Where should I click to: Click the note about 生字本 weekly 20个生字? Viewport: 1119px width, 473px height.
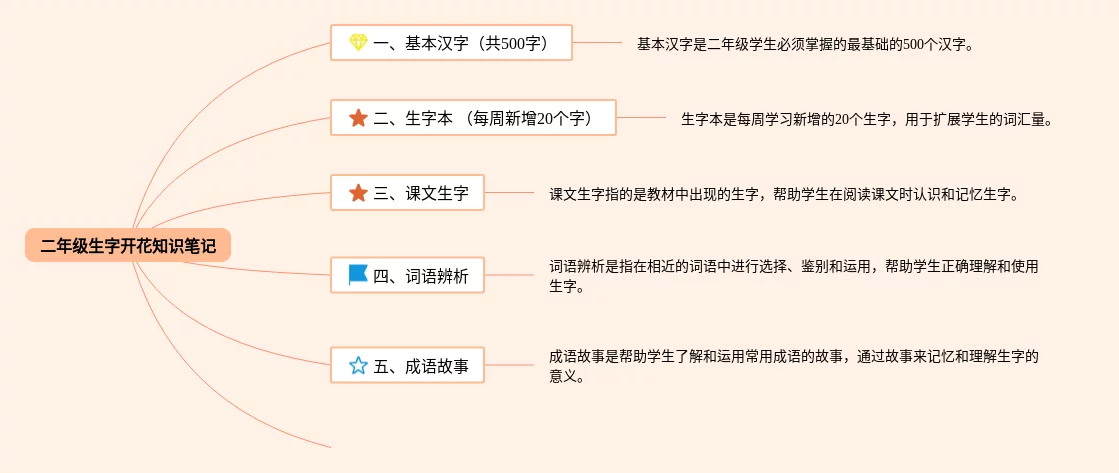tap(867, 119)
